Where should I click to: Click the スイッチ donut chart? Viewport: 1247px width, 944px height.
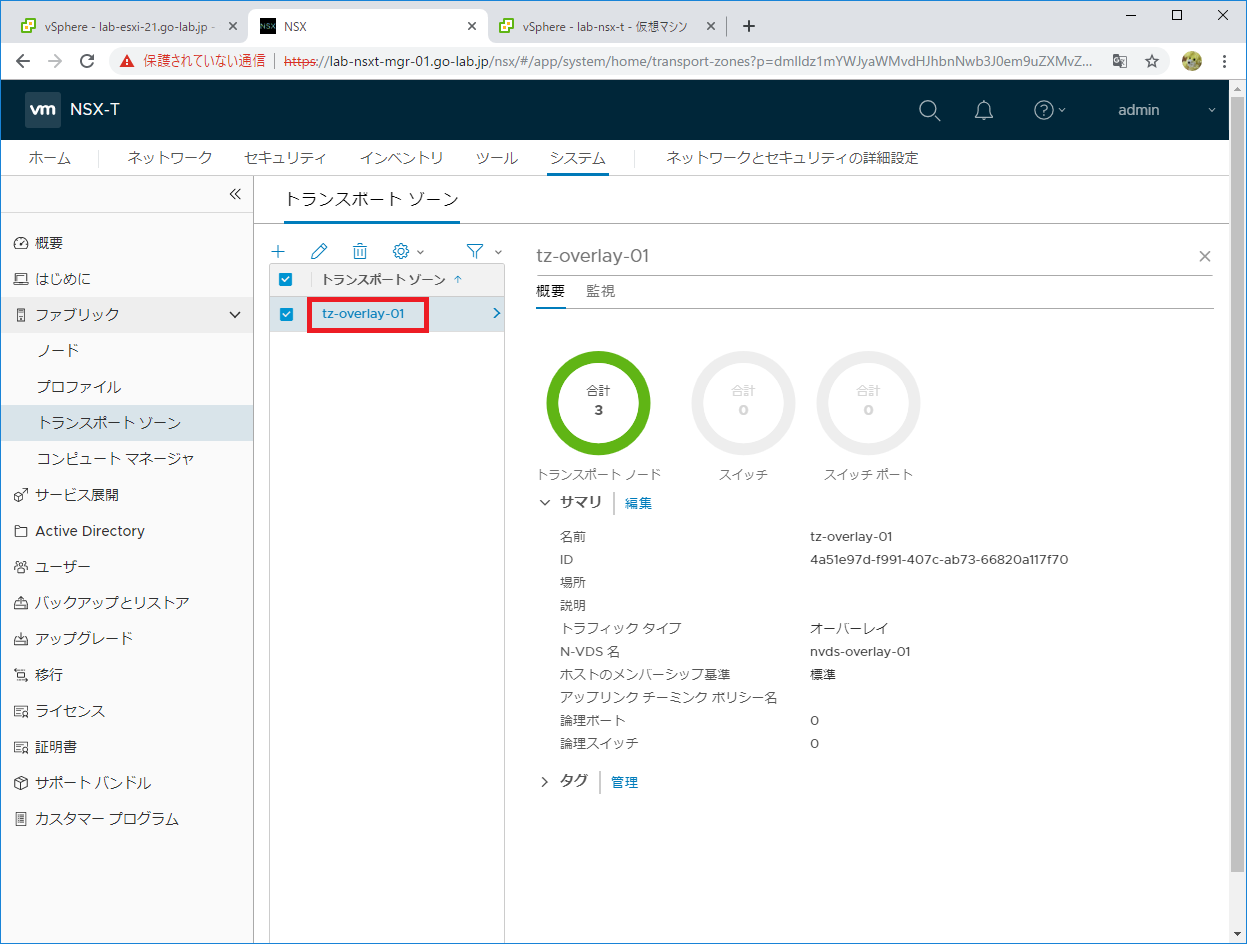[x=743, y=402]
